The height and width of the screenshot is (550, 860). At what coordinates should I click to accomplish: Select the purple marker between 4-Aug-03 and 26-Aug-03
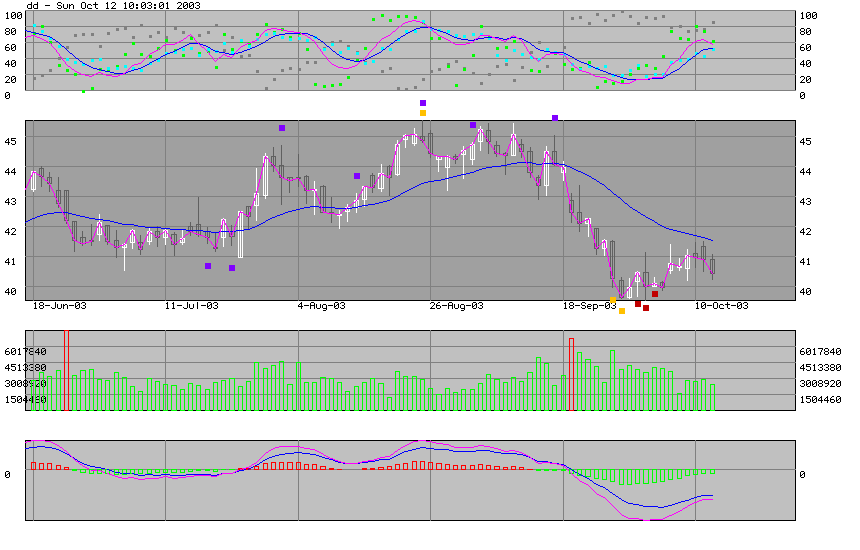pos(356,176)
